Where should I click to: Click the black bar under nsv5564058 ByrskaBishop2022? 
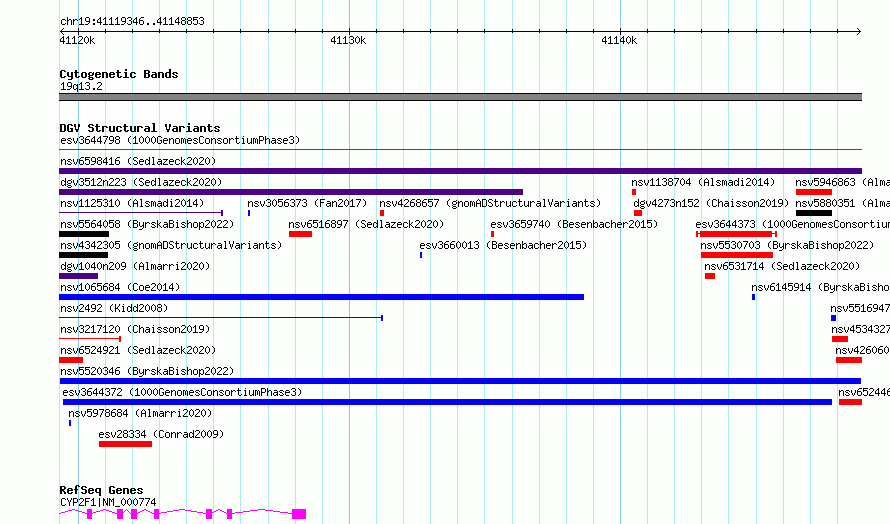pyautogui.click(x=84, y=234)
